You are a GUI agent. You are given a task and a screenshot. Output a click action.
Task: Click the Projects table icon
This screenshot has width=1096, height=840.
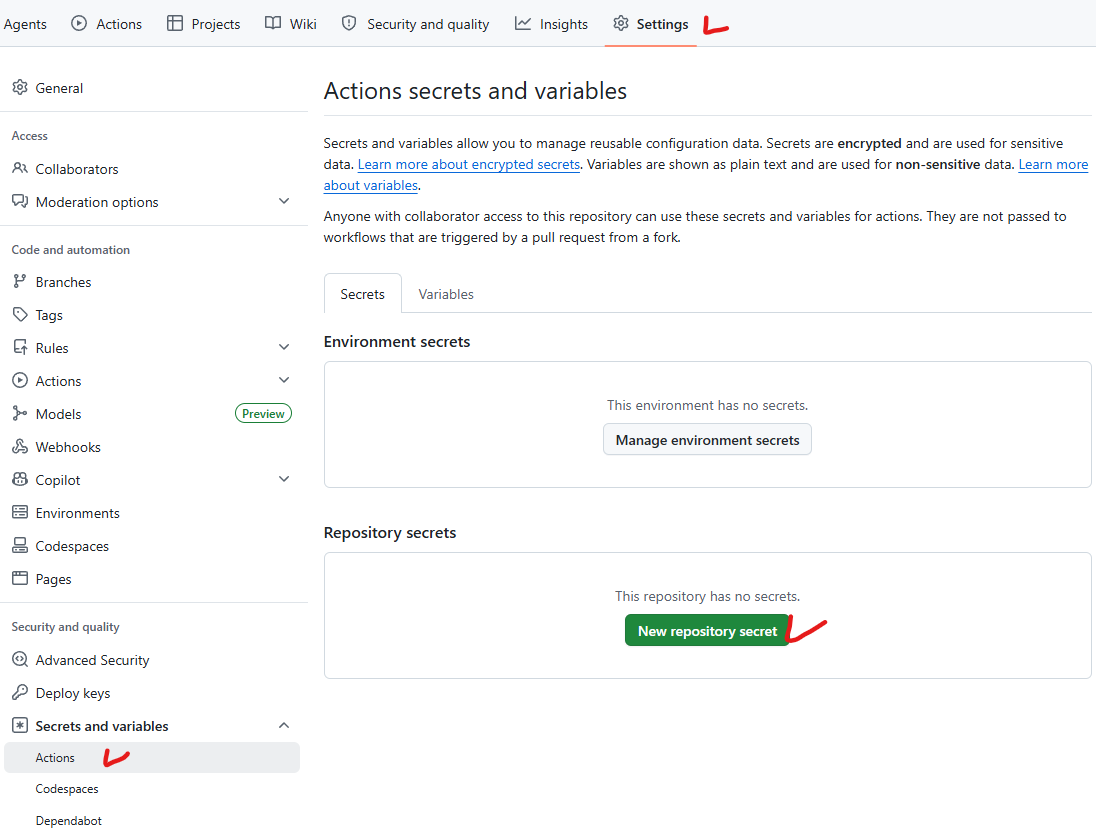click(175, 23)
